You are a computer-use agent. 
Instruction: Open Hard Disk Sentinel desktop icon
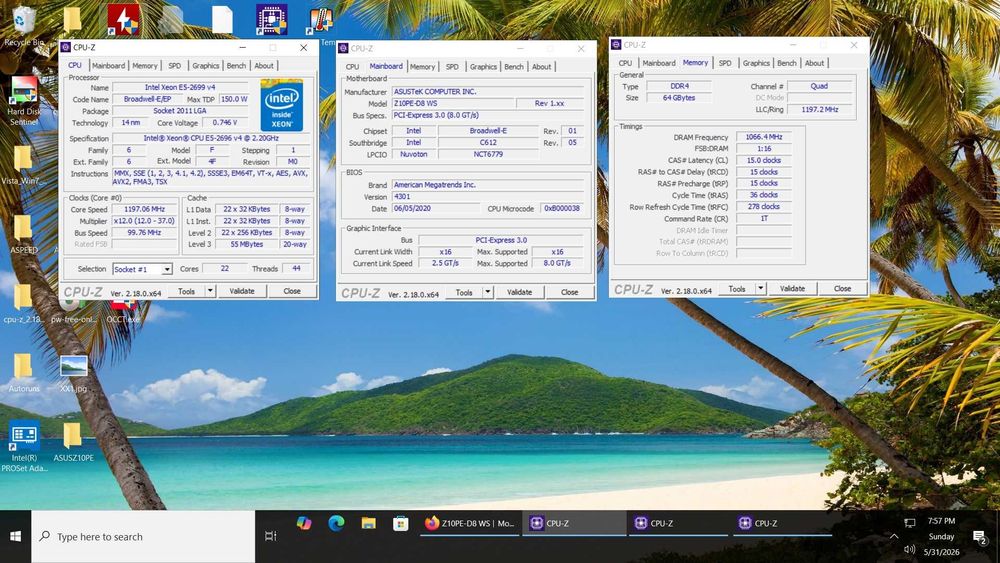[x=24, y=101]
